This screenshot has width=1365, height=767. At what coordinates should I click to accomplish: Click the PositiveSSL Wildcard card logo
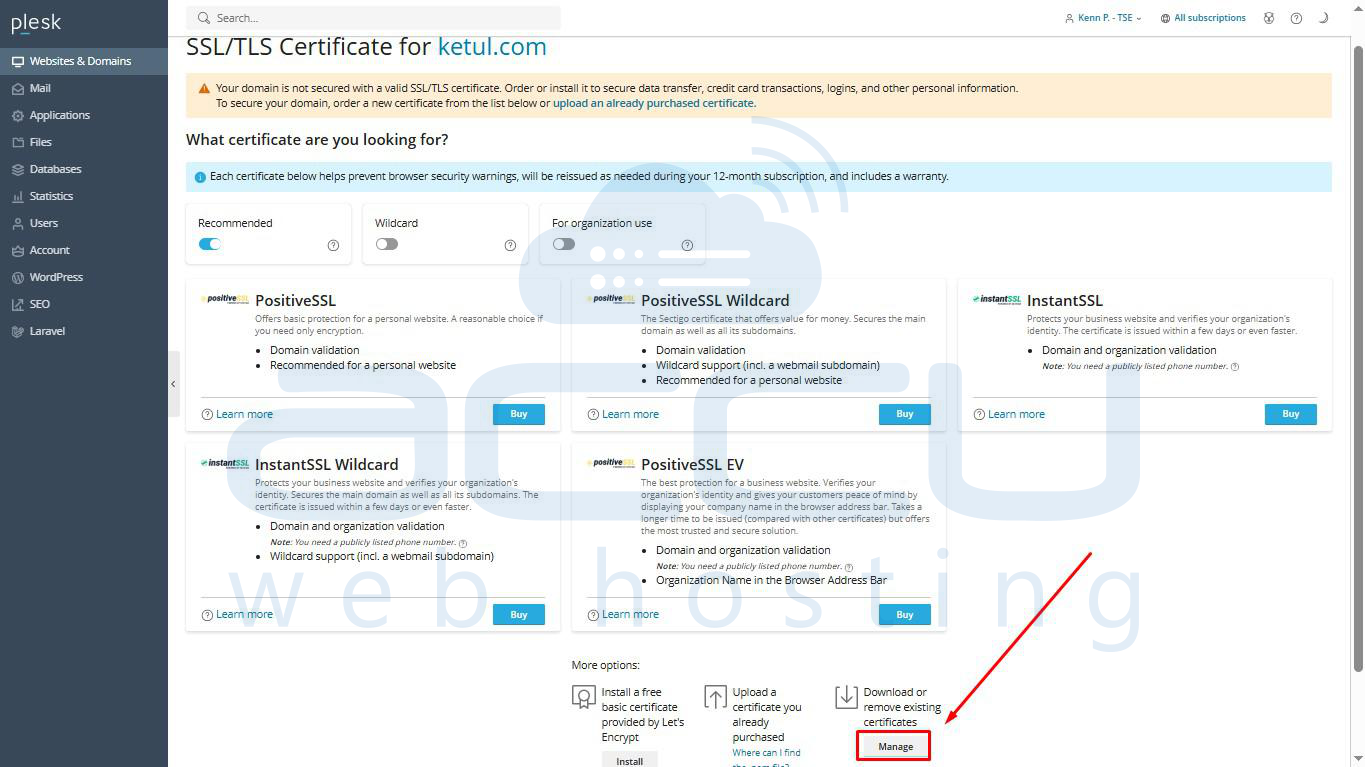[611, 298]
